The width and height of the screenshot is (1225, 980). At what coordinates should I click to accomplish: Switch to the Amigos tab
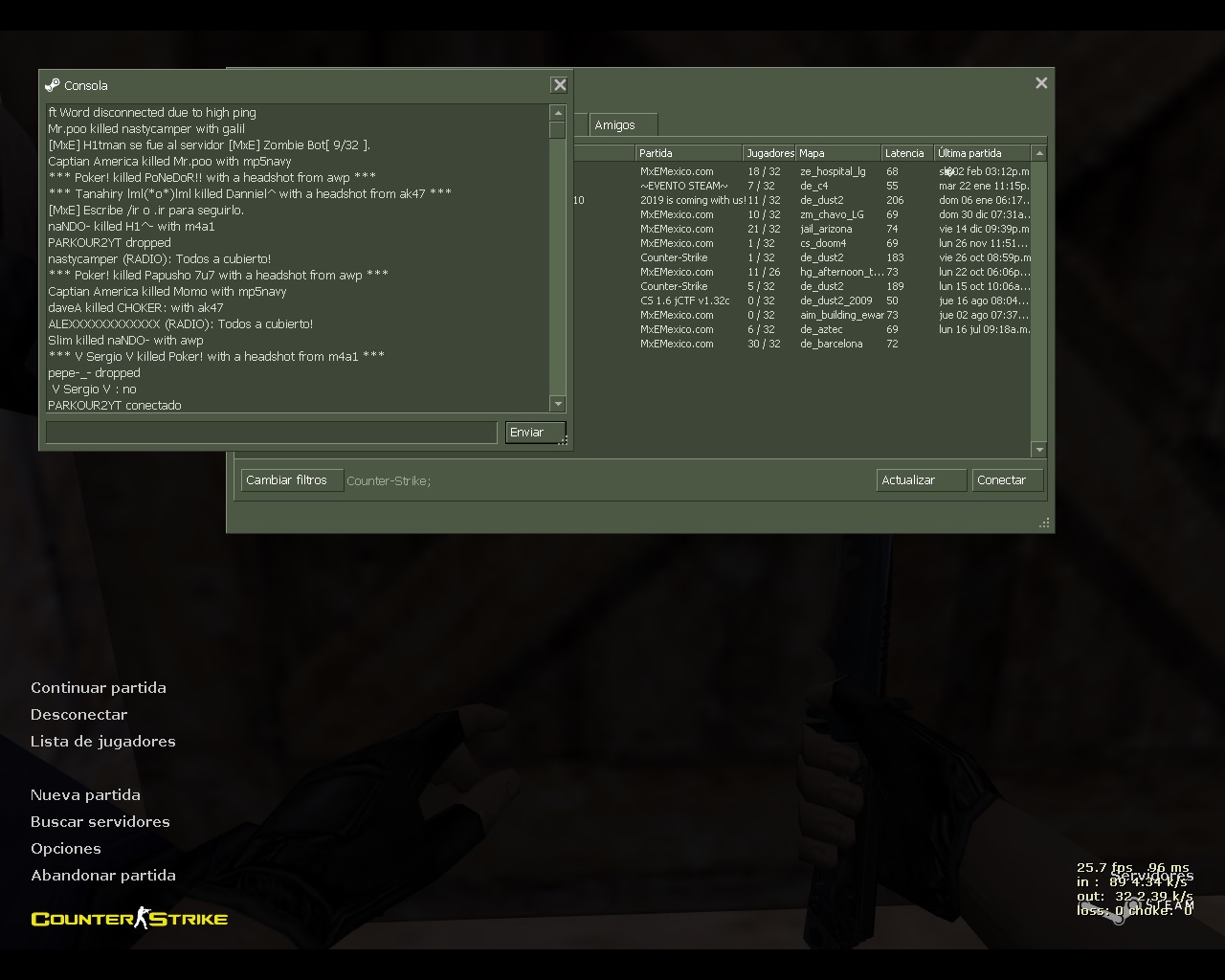[x=623, y=125]
